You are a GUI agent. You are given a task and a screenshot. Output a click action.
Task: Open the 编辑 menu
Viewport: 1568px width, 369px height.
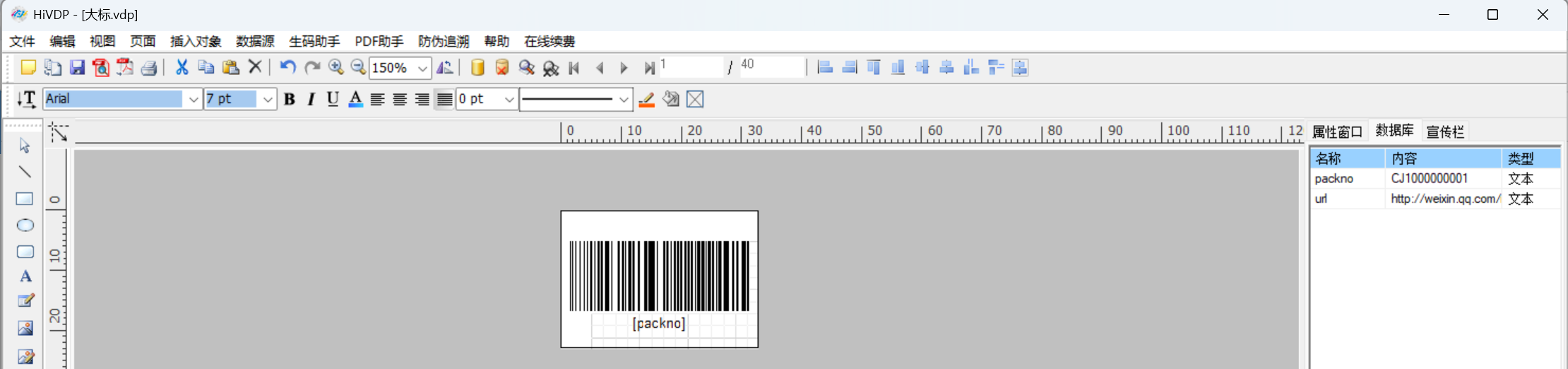(62, 42)
